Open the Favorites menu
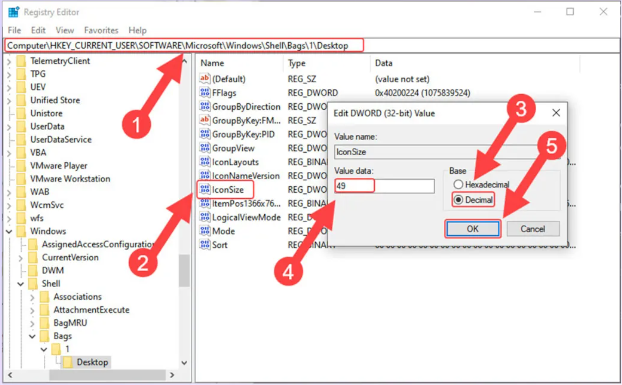622x385 pixels. click(x=101, y=30)
